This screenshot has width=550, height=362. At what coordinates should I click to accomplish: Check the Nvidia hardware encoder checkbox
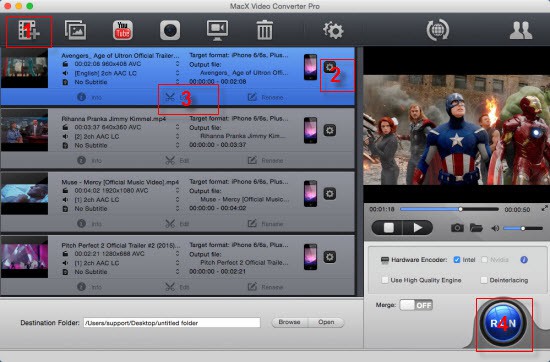[484, 260]
